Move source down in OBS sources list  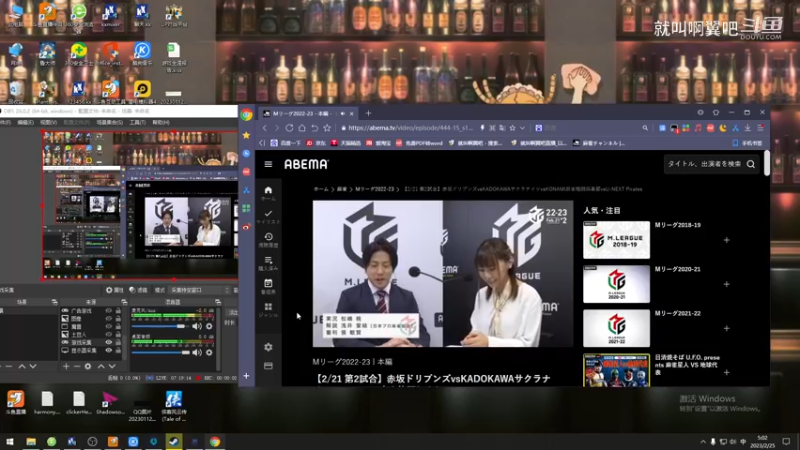[112, 366]
